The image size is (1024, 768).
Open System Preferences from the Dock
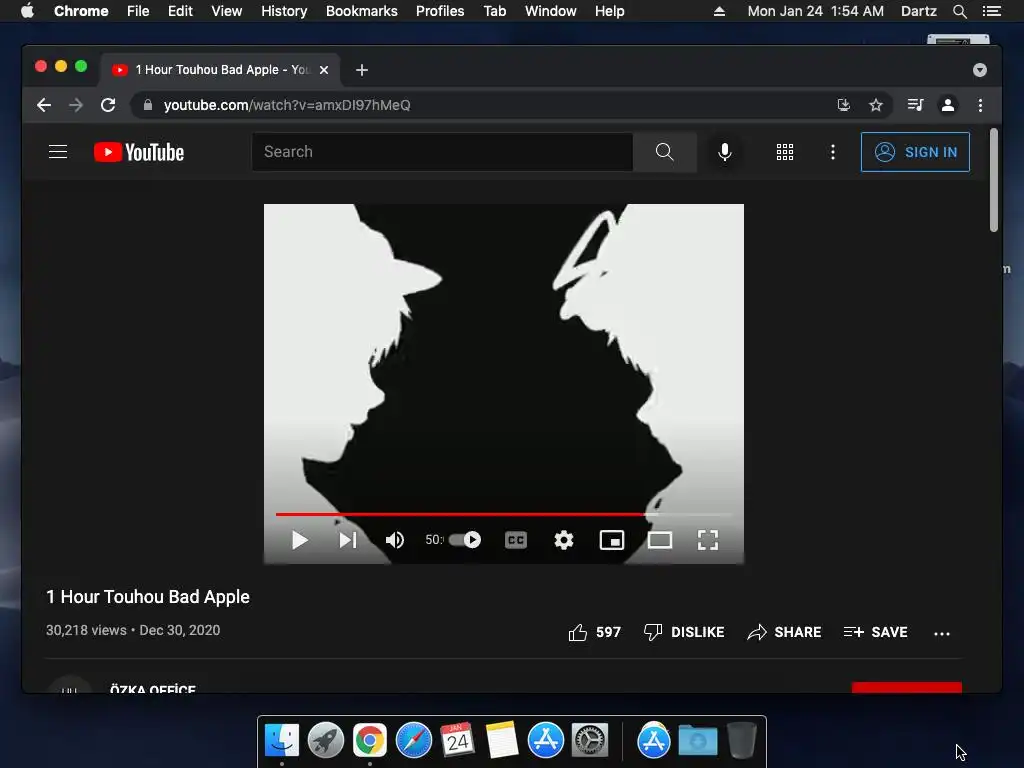[x=590, y=741]
